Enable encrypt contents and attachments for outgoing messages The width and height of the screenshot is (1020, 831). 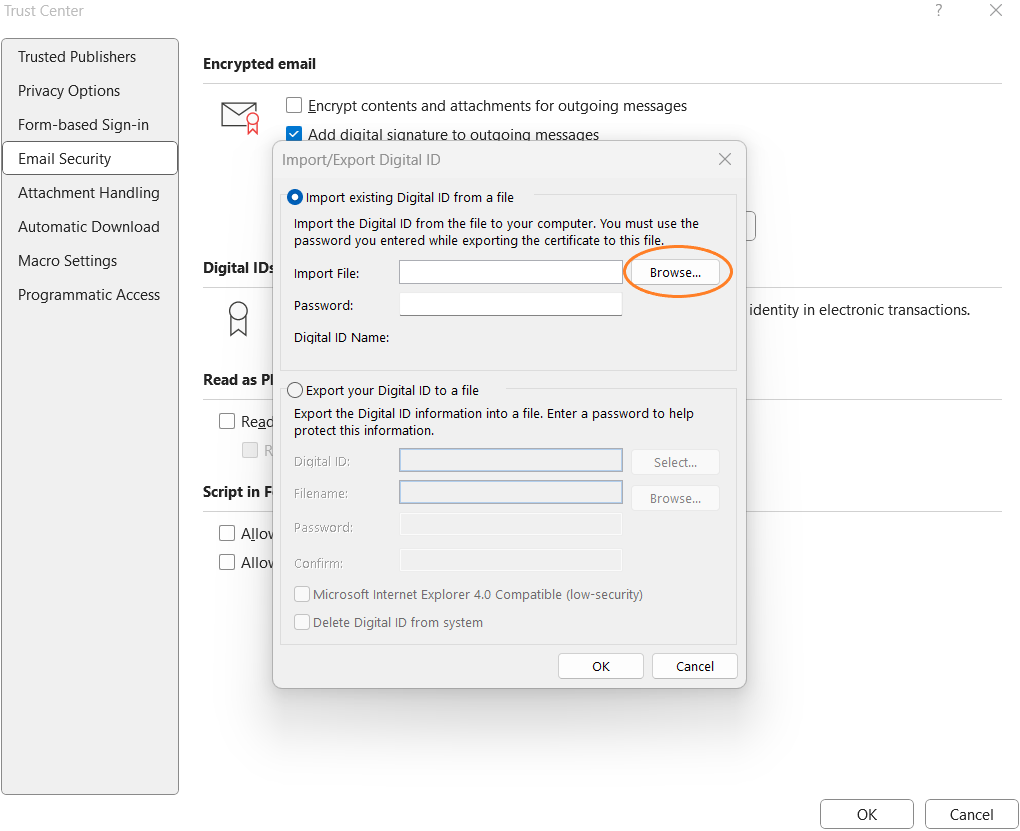(x=295, y=105)
